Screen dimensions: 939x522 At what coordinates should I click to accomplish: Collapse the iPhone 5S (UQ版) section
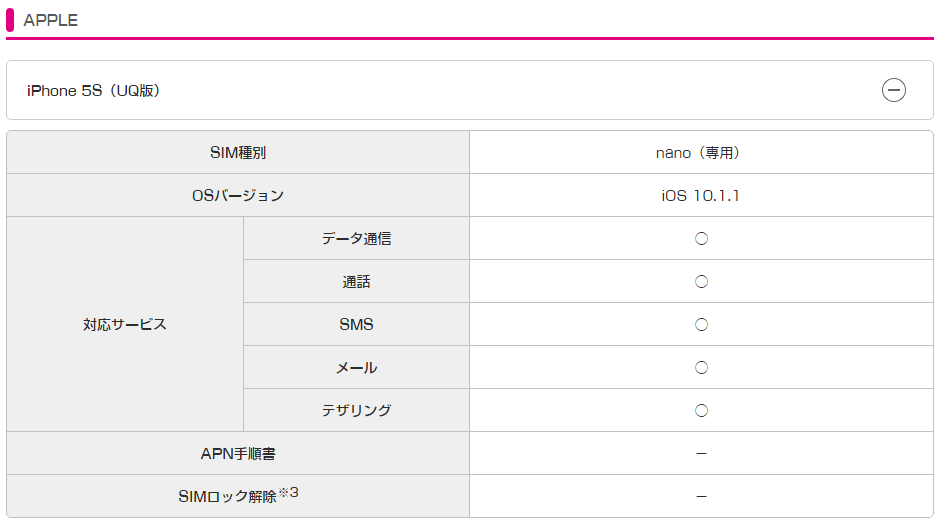(893, 90)
